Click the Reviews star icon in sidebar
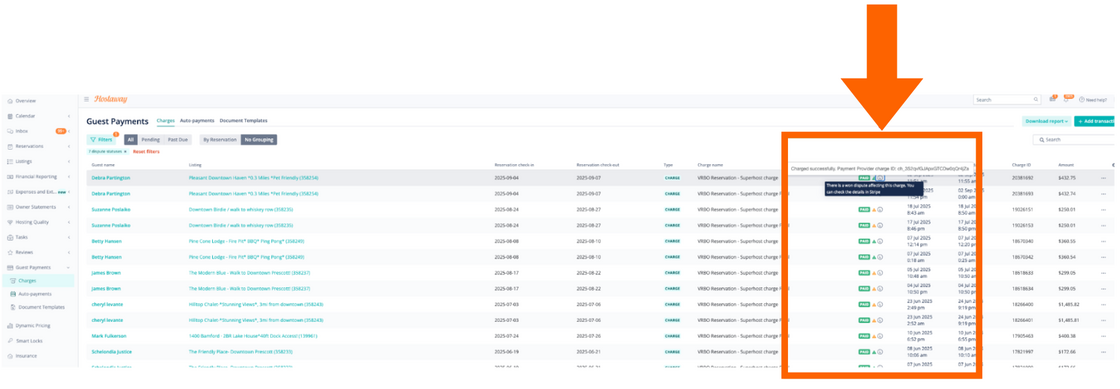Image resolution: width=1120 pixels, height=389 pixels. (9, 252)
